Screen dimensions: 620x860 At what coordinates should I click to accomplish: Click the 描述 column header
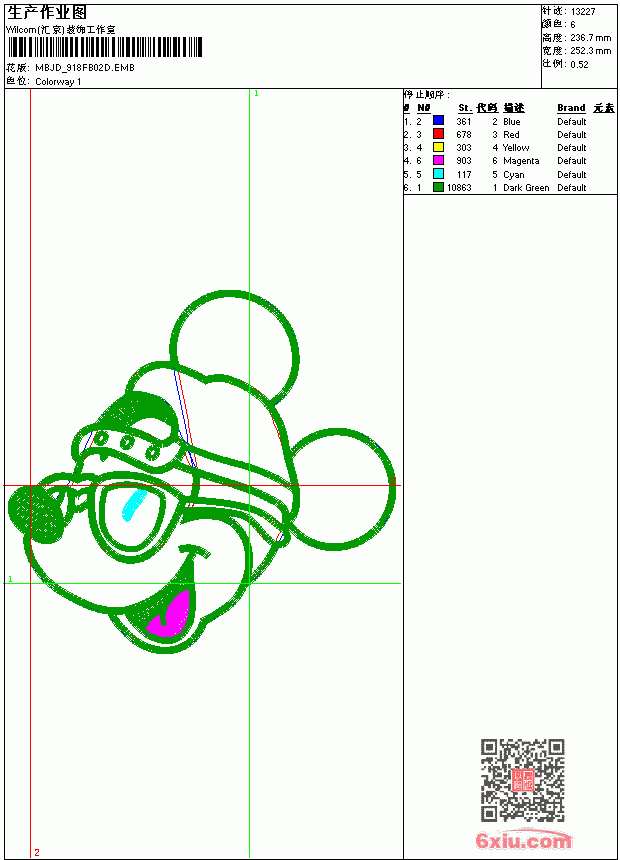point(514,108)
